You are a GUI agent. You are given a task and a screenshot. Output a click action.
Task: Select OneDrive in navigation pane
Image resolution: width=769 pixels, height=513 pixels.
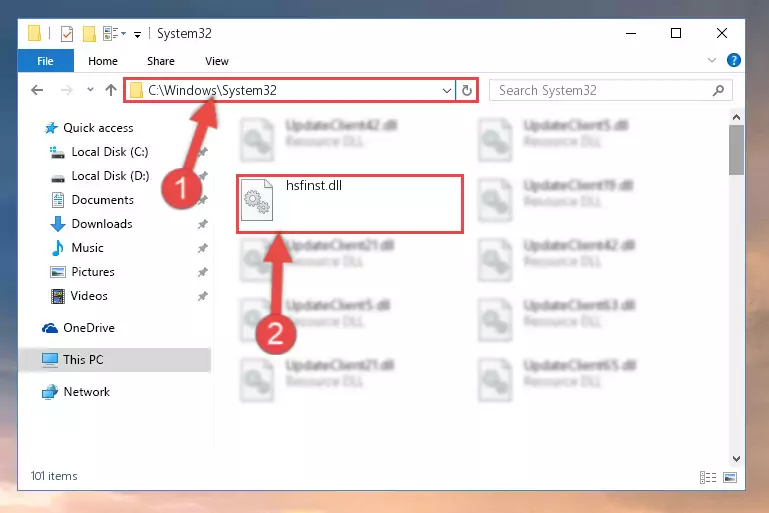[x=89, y=328]
